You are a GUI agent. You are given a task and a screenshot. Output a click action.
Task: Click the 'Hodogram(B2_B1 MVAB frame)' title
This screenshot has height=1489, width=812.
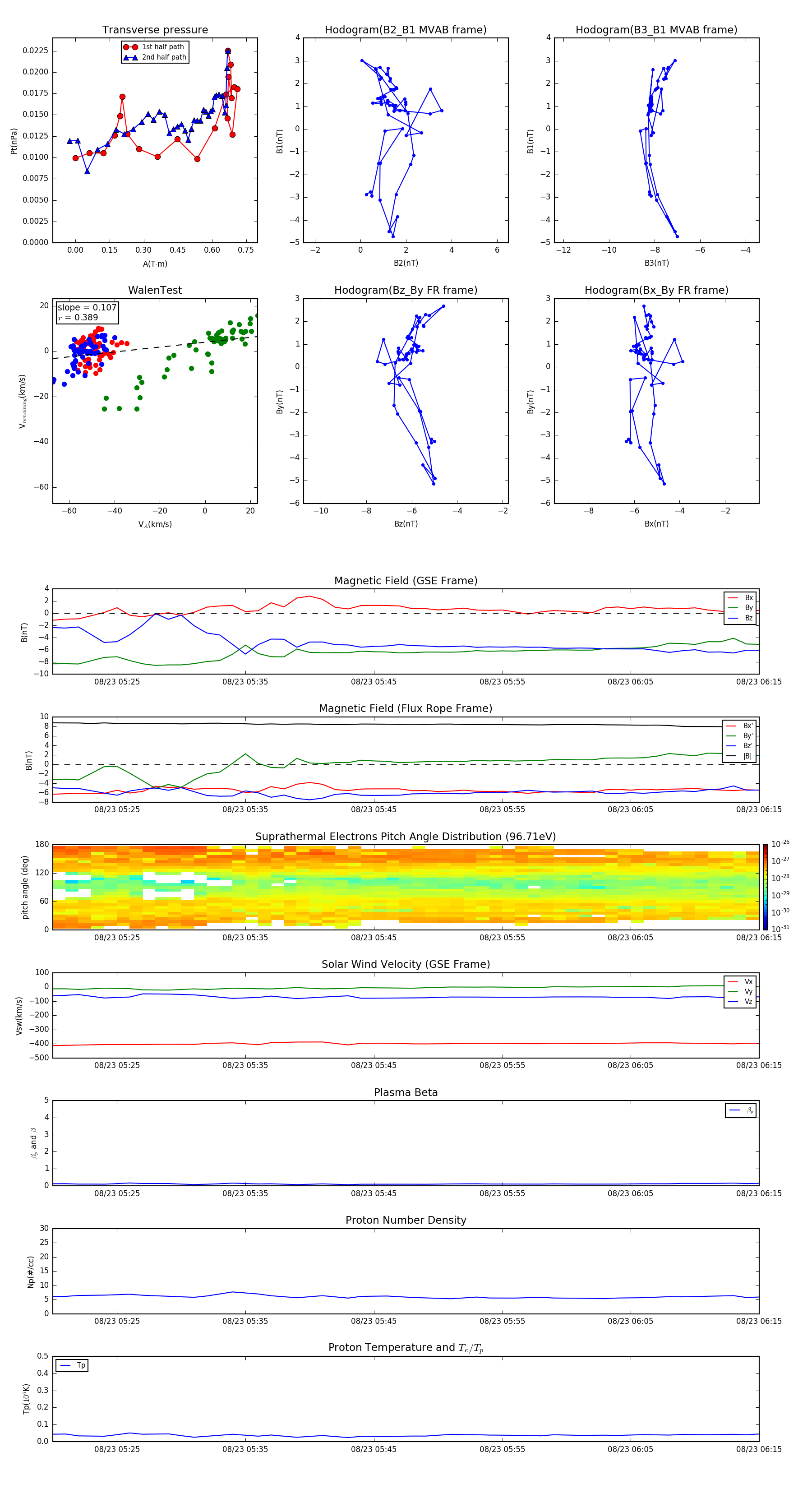coord(406,29)
